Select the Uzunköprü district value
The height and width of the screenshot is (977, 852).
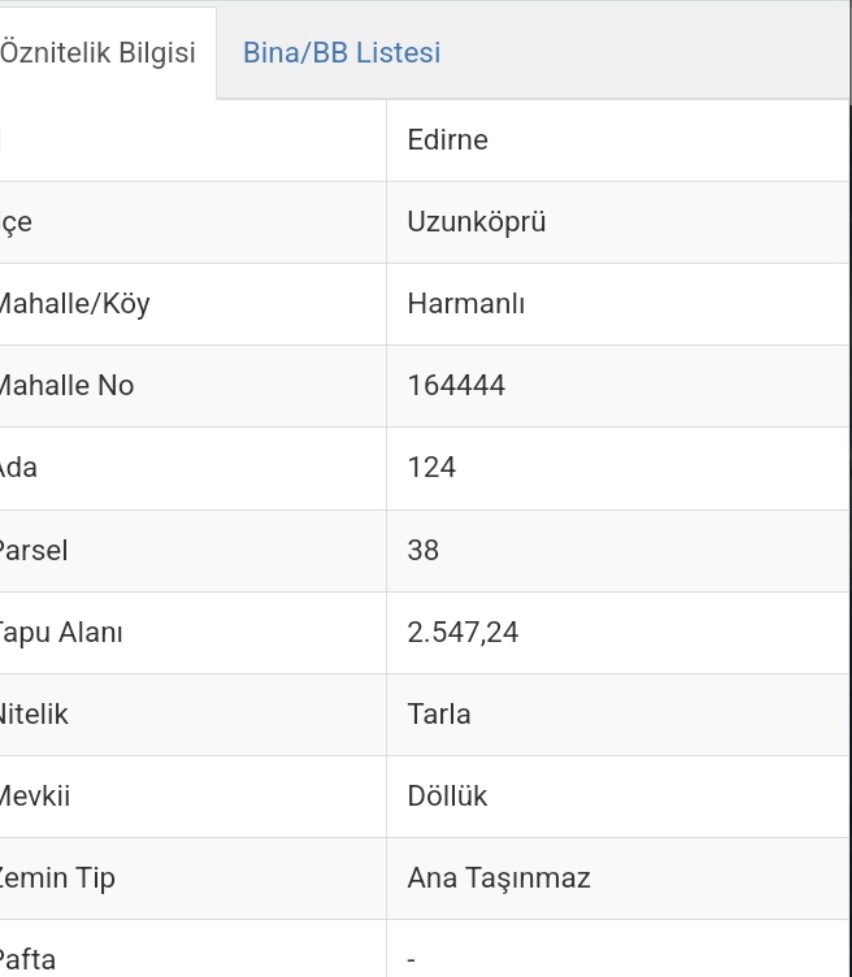pyautogui.click(x=476, y=222)
